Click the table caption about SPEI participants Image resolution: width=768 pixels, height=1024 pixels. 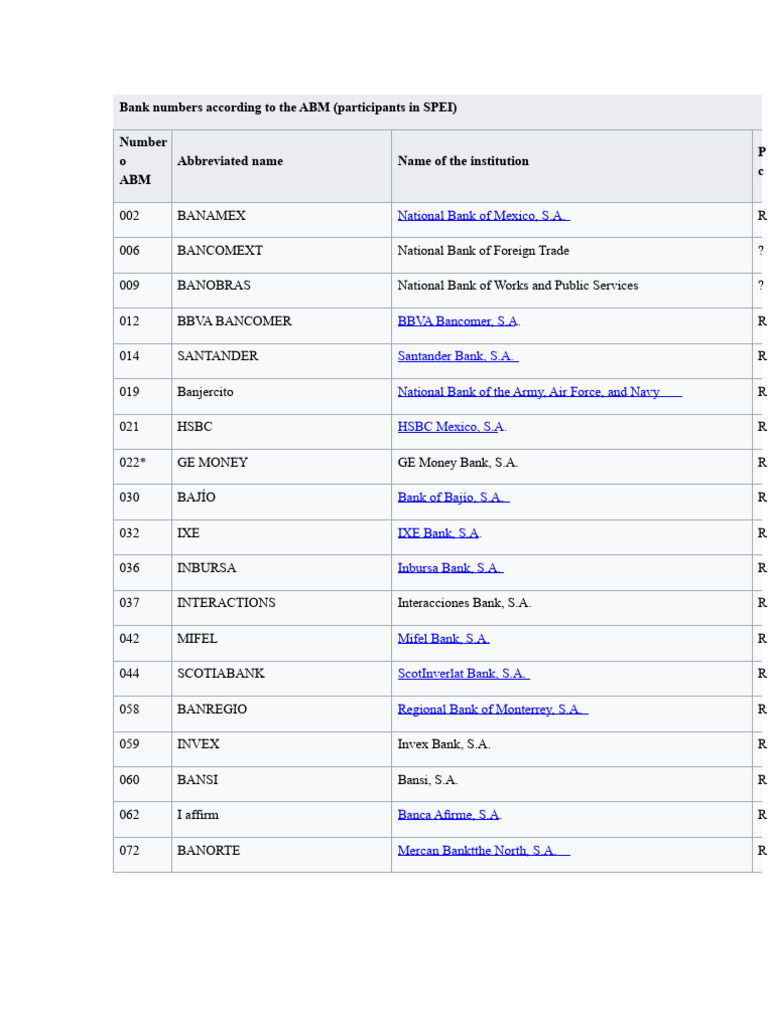coord(288,107)
